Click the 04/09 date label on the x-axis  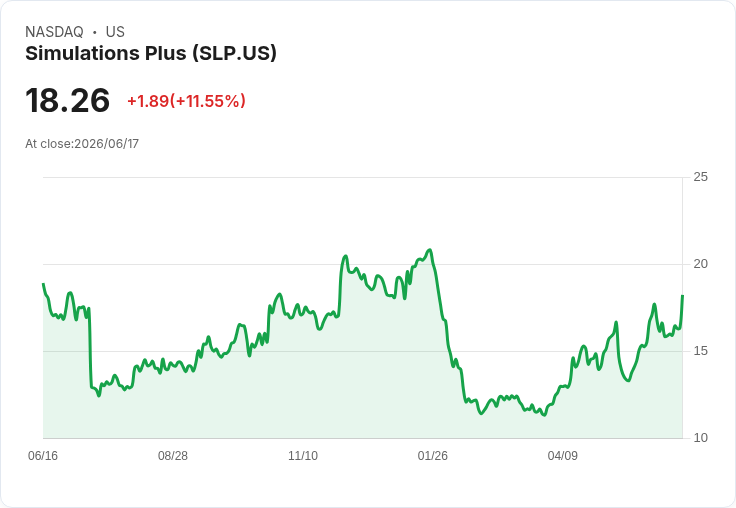click(562, 456)
